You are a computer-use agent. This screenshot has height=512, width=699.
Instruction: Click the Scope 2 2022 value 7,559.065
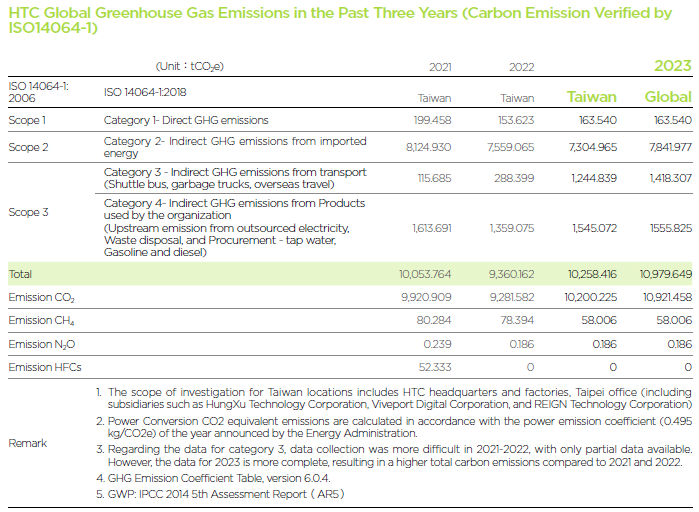(510, 147)
